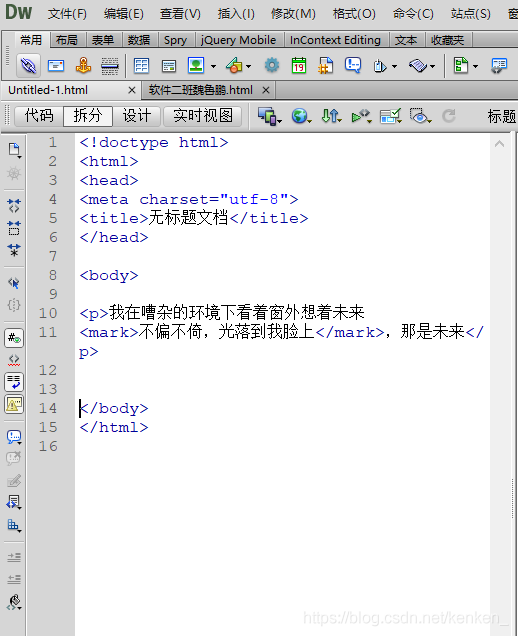Close 软件二班魏鲁鹏.html tab

pyautogui.click(x=266, y=90)
